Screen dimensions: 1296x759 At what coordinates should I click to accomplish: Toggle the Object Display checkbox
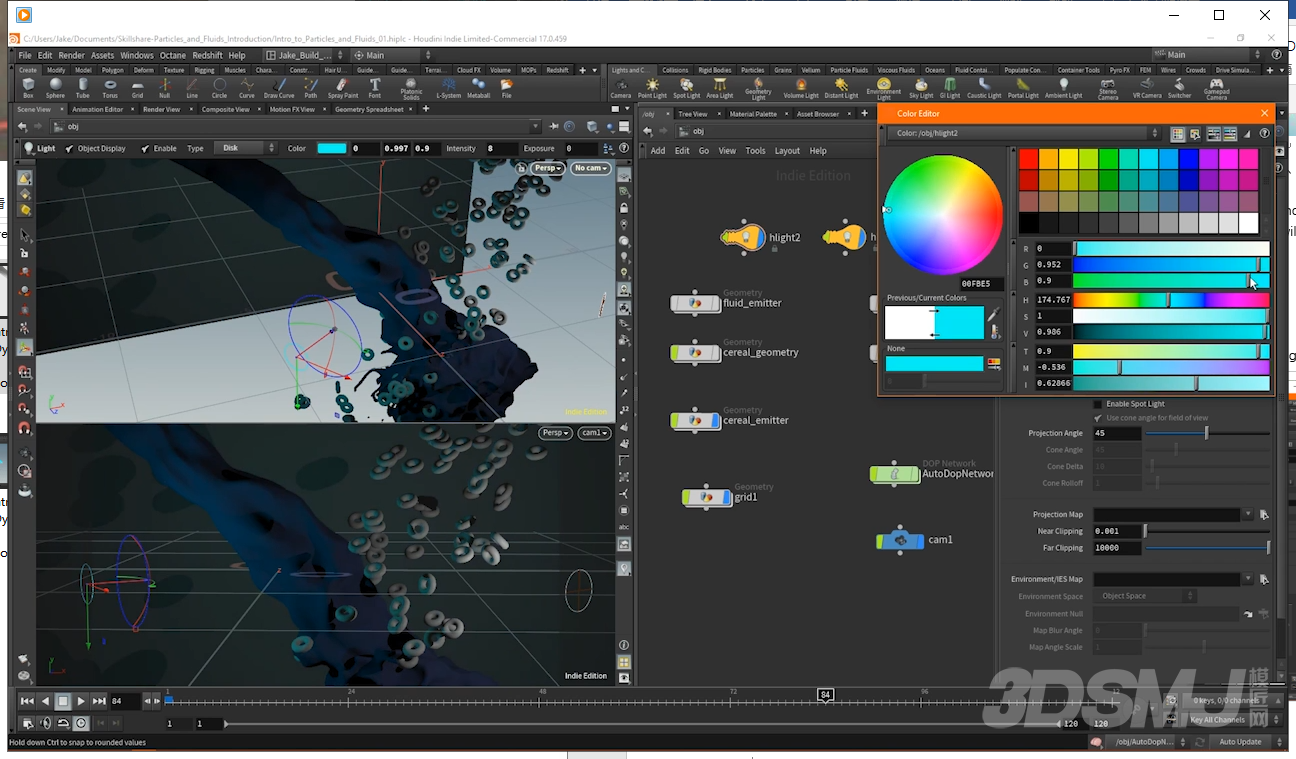[69, 148]
